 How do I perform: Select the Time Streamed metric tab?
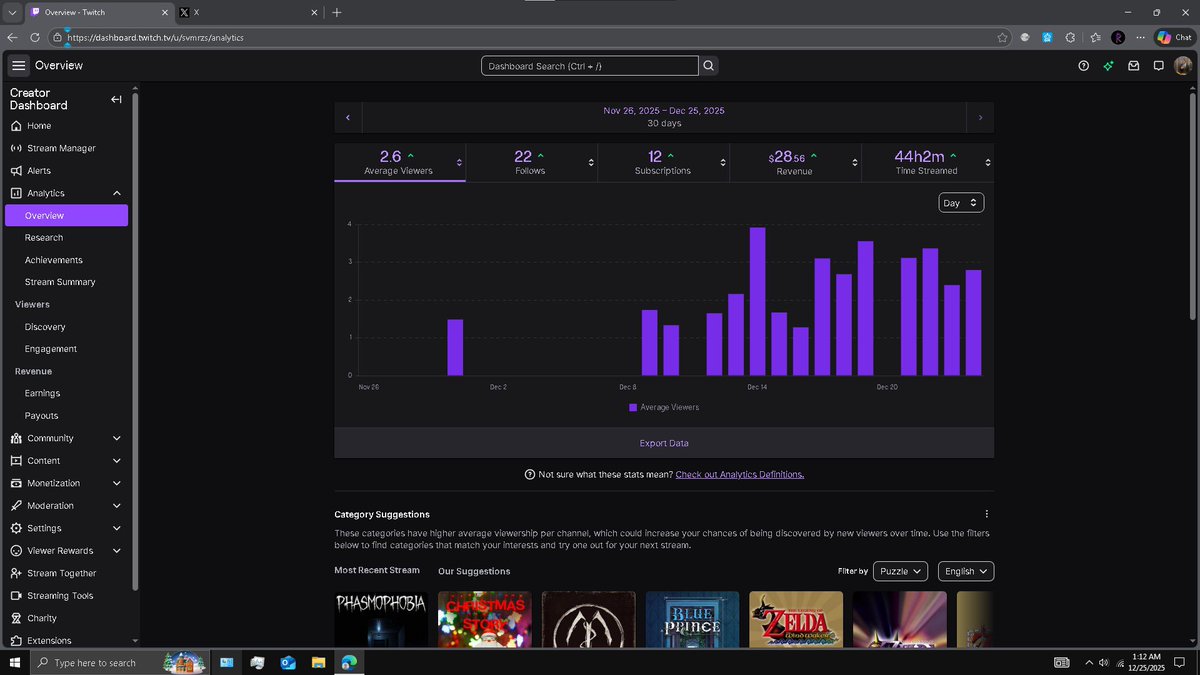928,162
